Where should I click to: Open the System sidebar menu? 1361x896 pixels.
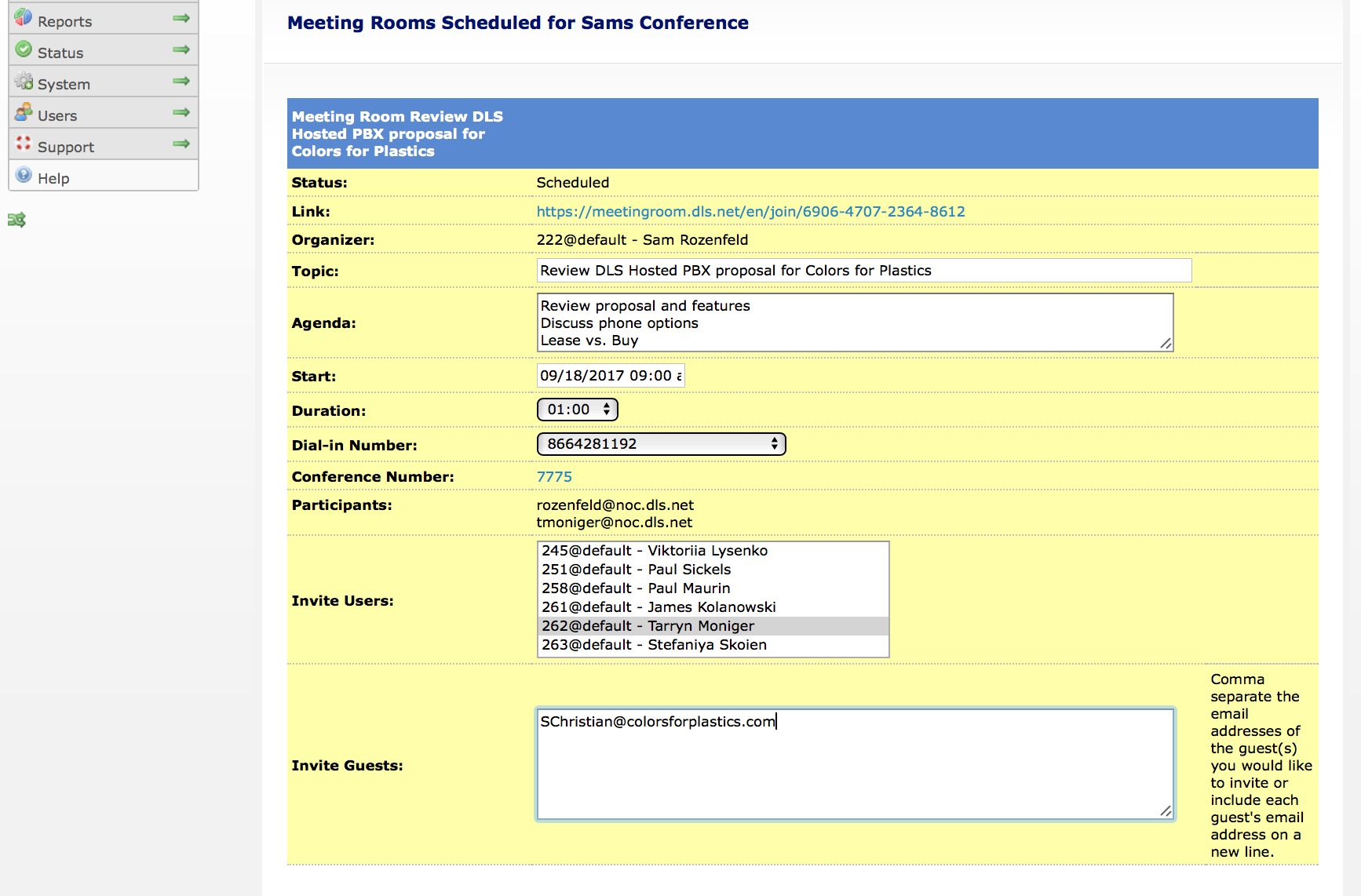[104, 82]
